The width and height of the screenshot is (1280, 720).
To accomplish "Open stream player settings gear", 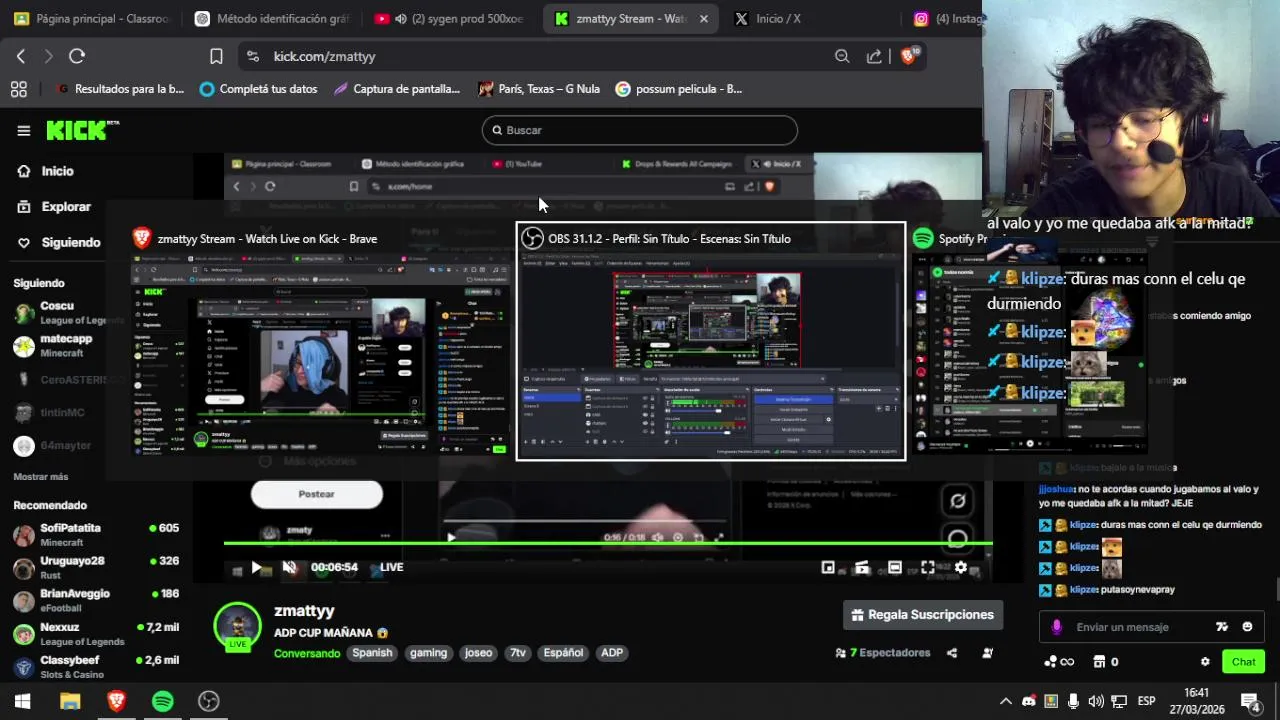I will 961,567.
